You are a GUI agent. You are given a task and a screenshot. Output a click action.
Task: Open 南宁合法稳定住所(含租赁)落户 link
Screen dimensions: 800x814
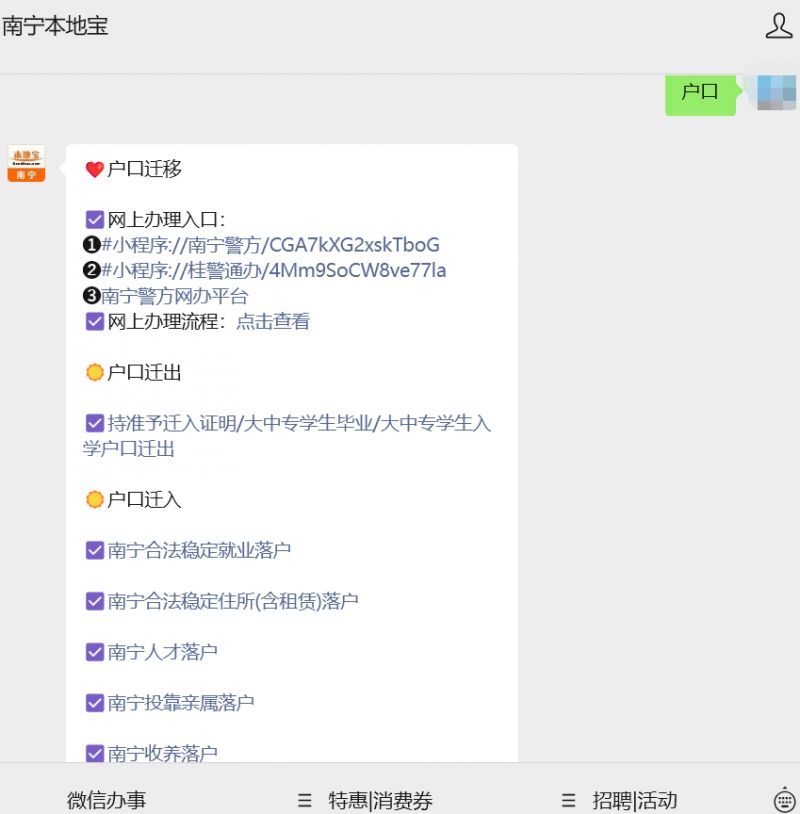coord(233,601)
